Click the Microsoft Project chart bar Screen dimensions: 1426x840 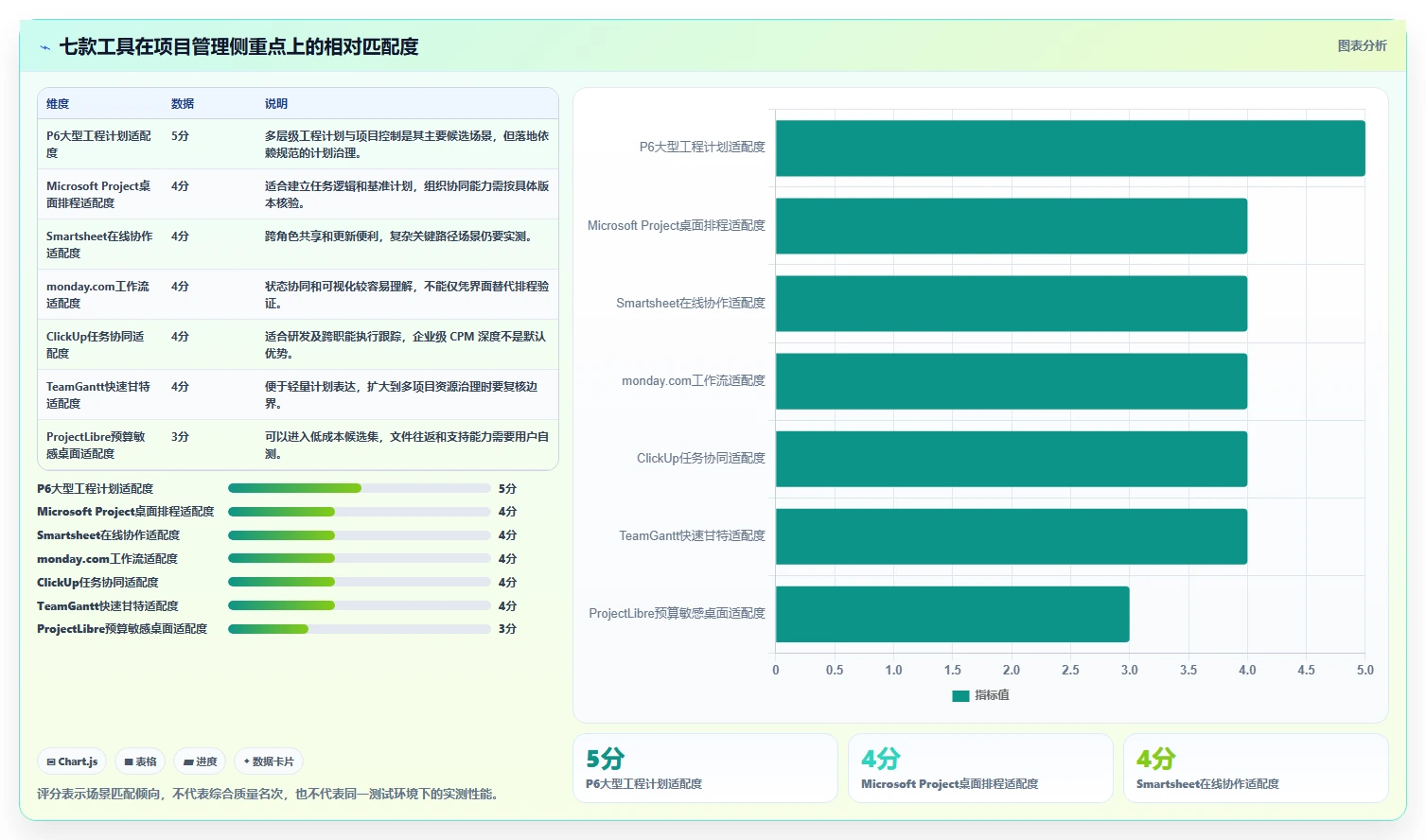[x=1012, y=226]
